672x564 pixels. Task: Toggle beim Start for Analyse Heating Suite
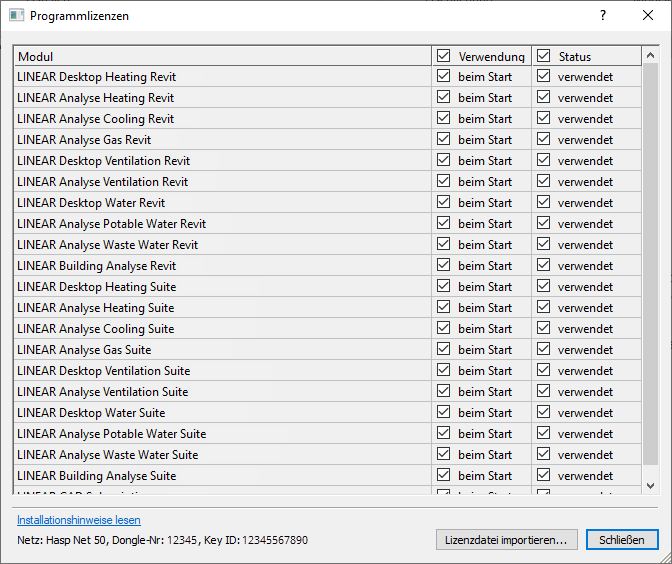click(x=444, y=307)
